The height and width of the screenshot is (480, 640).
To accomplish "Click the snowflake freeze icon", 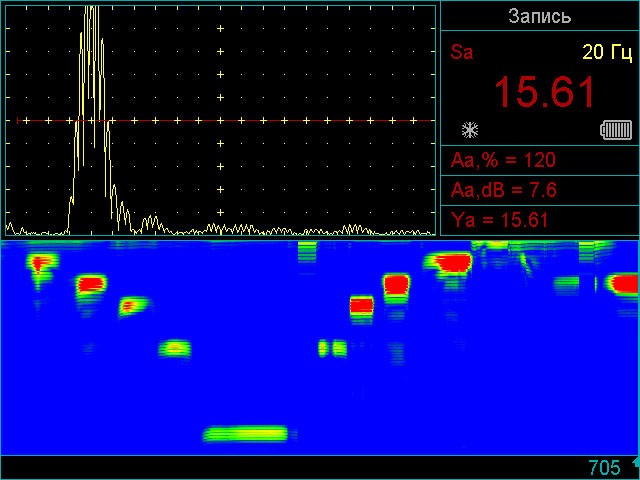I will click(468, 129).
